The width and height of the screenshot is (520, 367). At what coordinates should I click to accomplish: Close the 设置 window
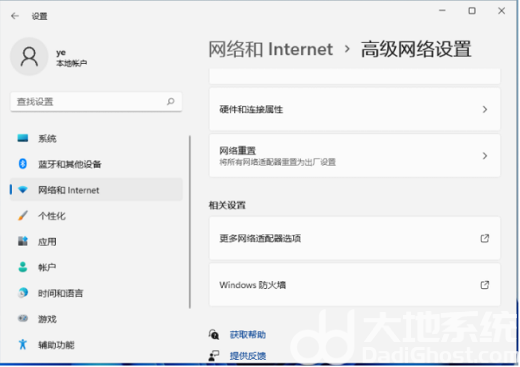point(501,11)
